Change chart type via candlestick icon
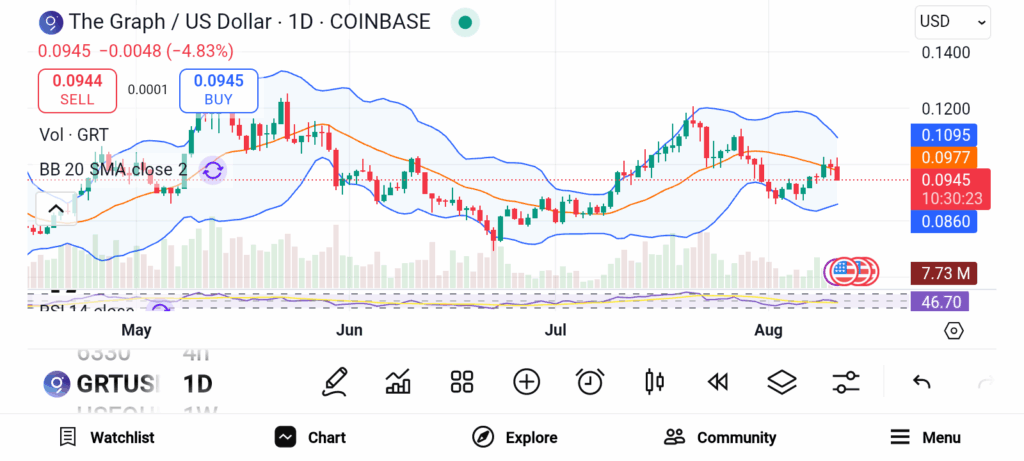This screenshot has height=461, width=1024. pyautogui.click(x=654, y=382)
